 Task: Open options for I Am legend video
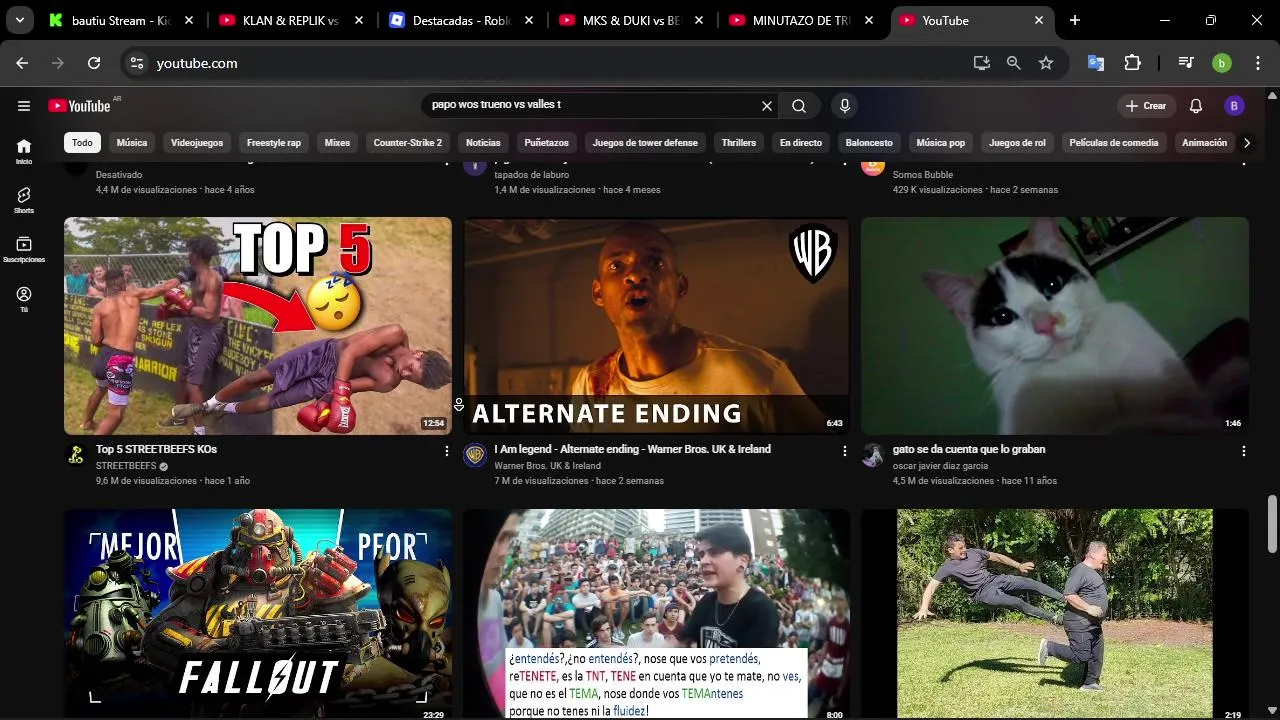[845, 451]
